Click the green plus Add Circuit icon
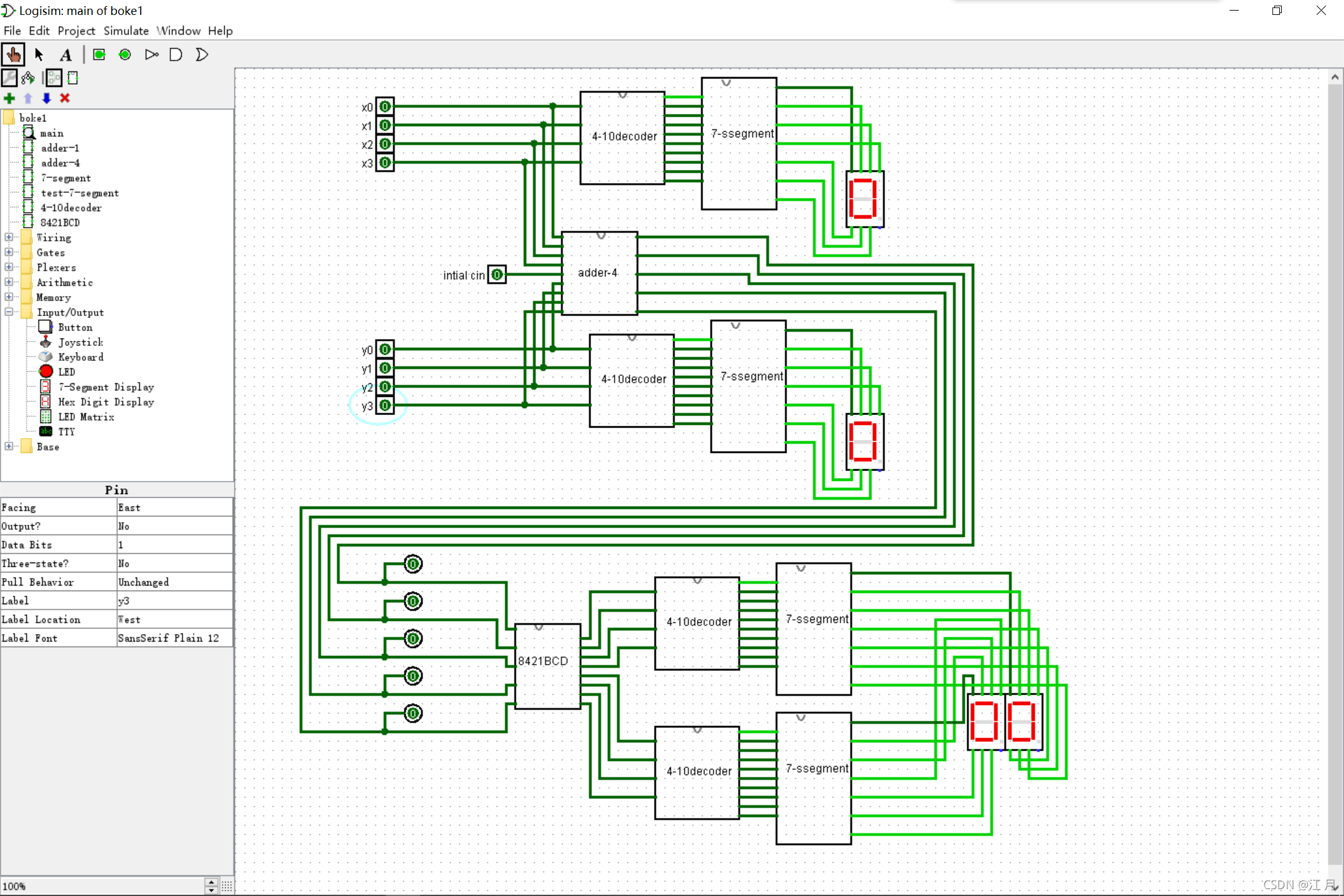The width and height of the screenshot is (1344, 896). tap(9, 98)
